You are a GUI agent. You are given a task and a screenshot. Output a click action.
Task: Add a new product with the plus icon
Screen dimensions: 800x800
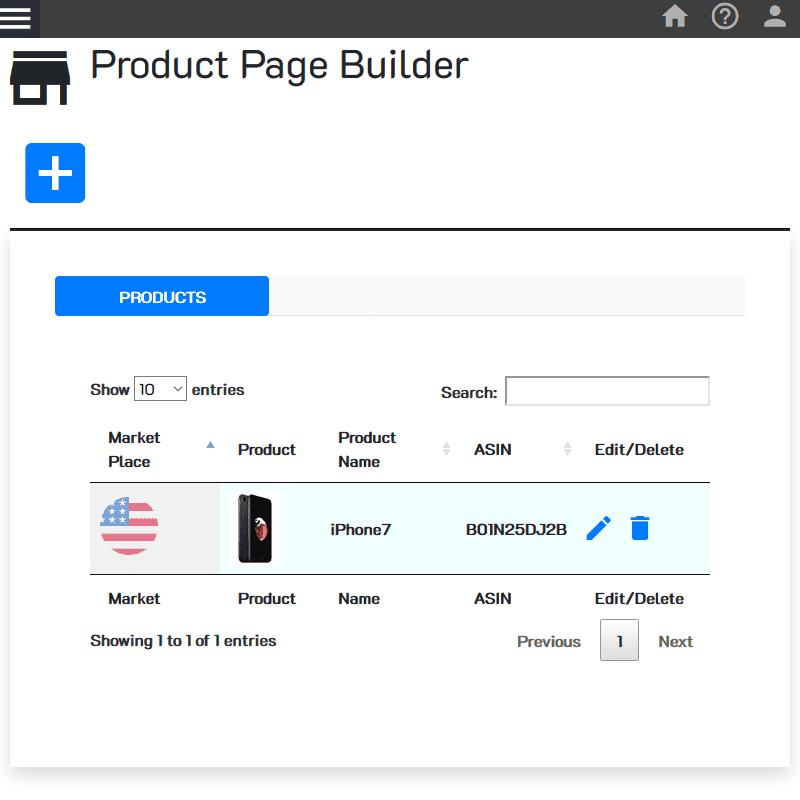[55, 172]
